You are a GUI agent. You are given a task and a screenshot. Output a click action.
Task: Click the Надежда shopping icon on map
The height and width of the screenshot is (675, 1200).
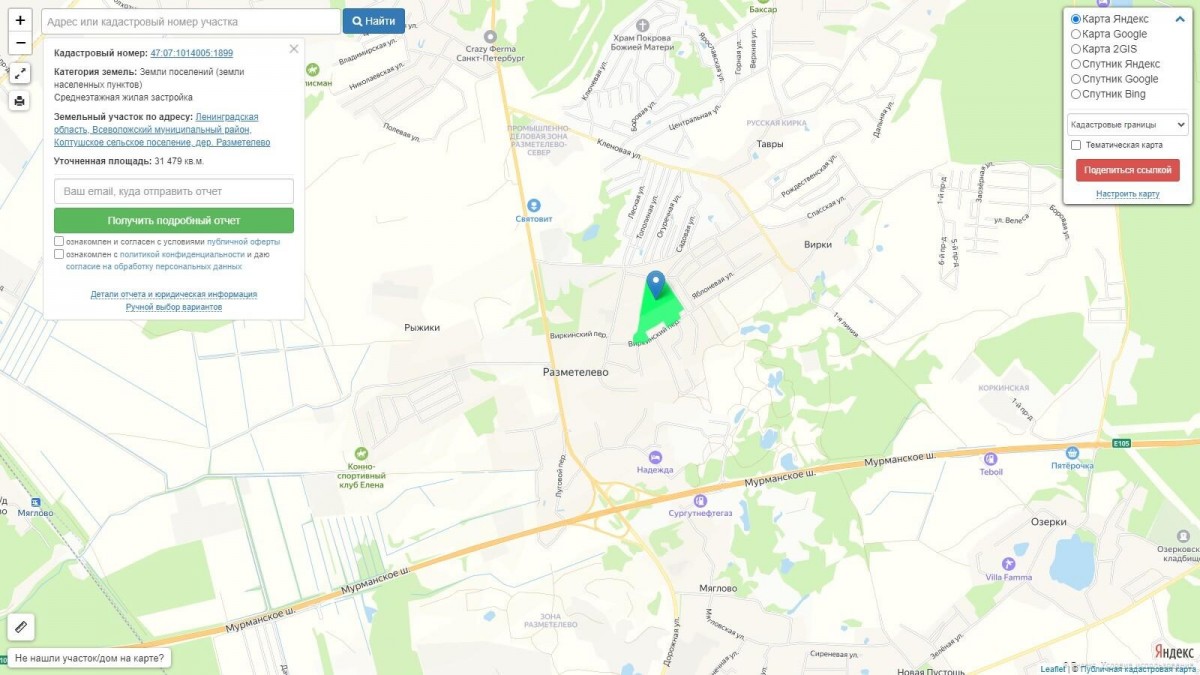click(x=655, y=456)
